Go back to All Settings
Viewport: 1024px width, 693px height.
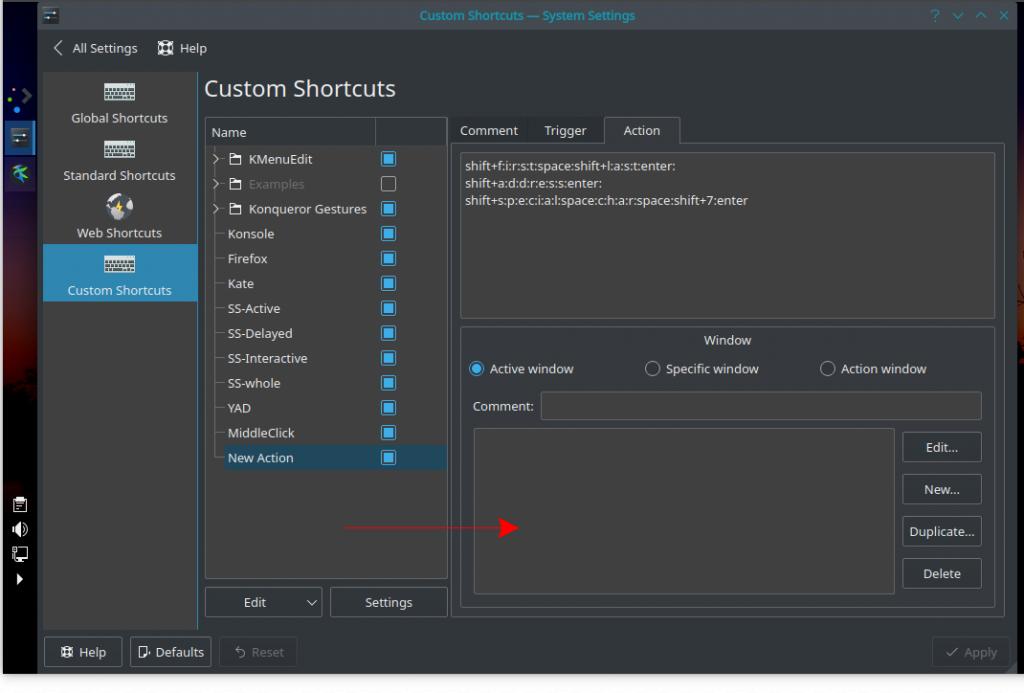pos(95,48)
